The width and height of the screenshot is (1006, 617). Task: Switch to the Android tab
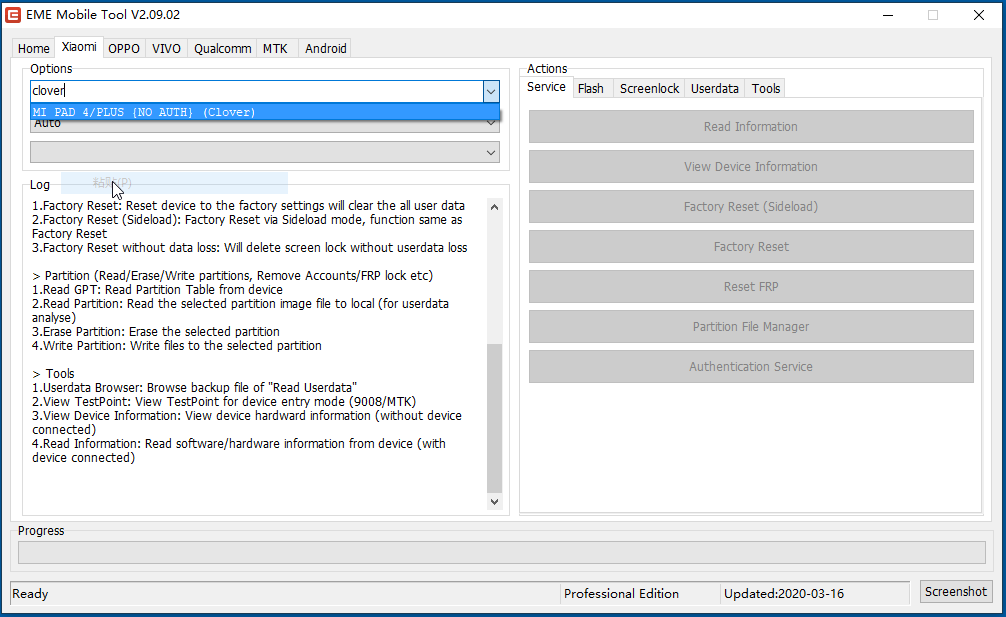(325, 49)
